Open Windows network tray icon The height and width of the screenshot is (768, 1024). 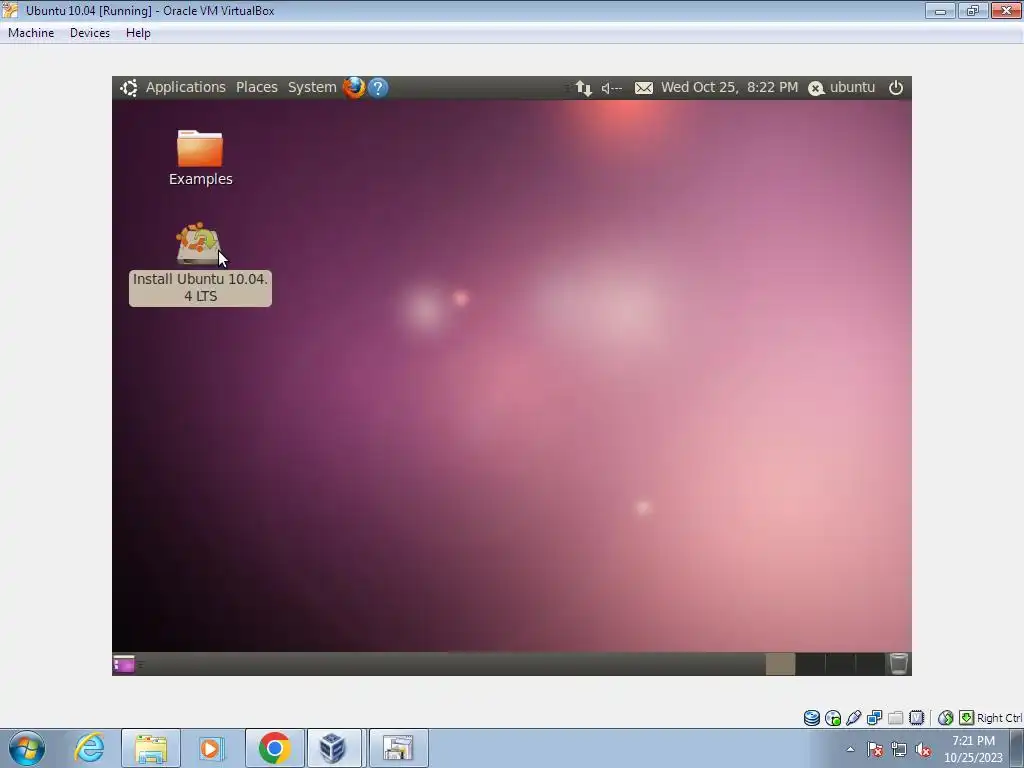(899, 750)
